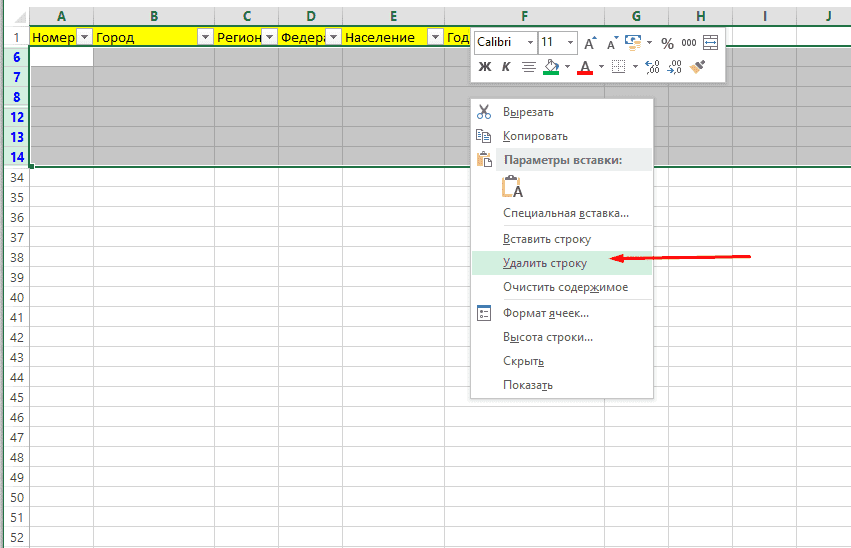Select column A header
The height and width of the screenshot is (548, 851).
(x=61, y=17)
